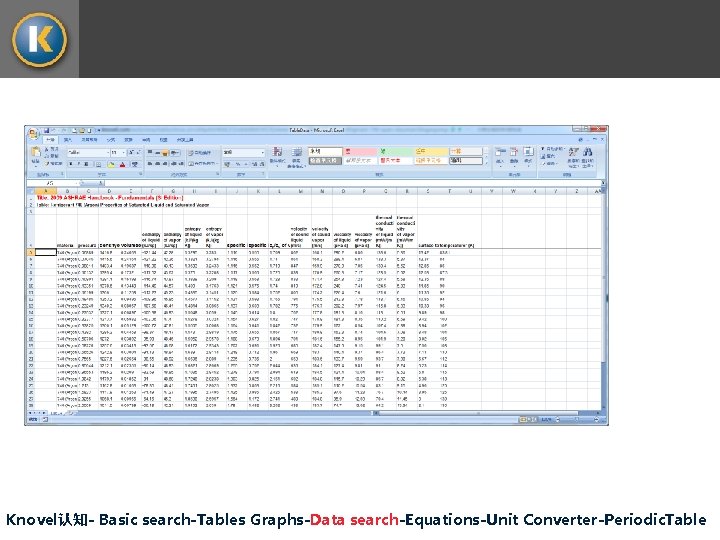Screen dimensions: 720x540
Task: Click Decrease Font Size icon
Action: coord(138,152)
